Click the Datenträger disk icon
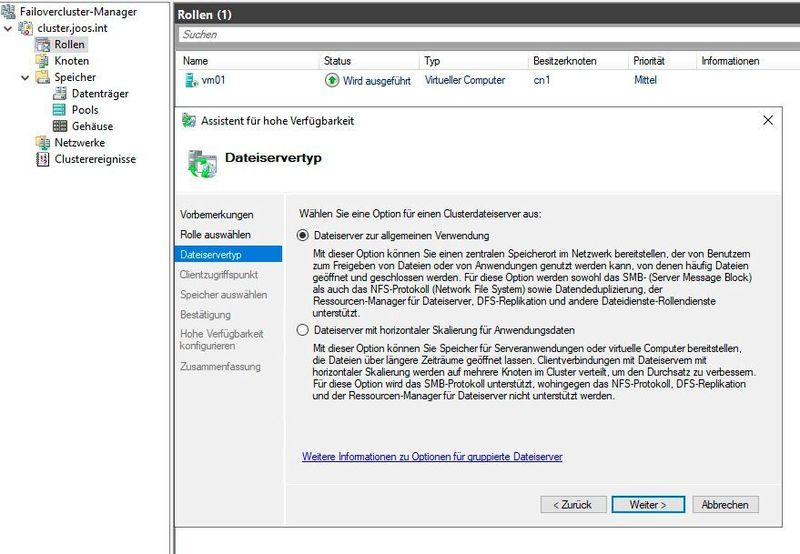This screenshot has height=554, width=800. pyautogui.click(x=60, y=93)
